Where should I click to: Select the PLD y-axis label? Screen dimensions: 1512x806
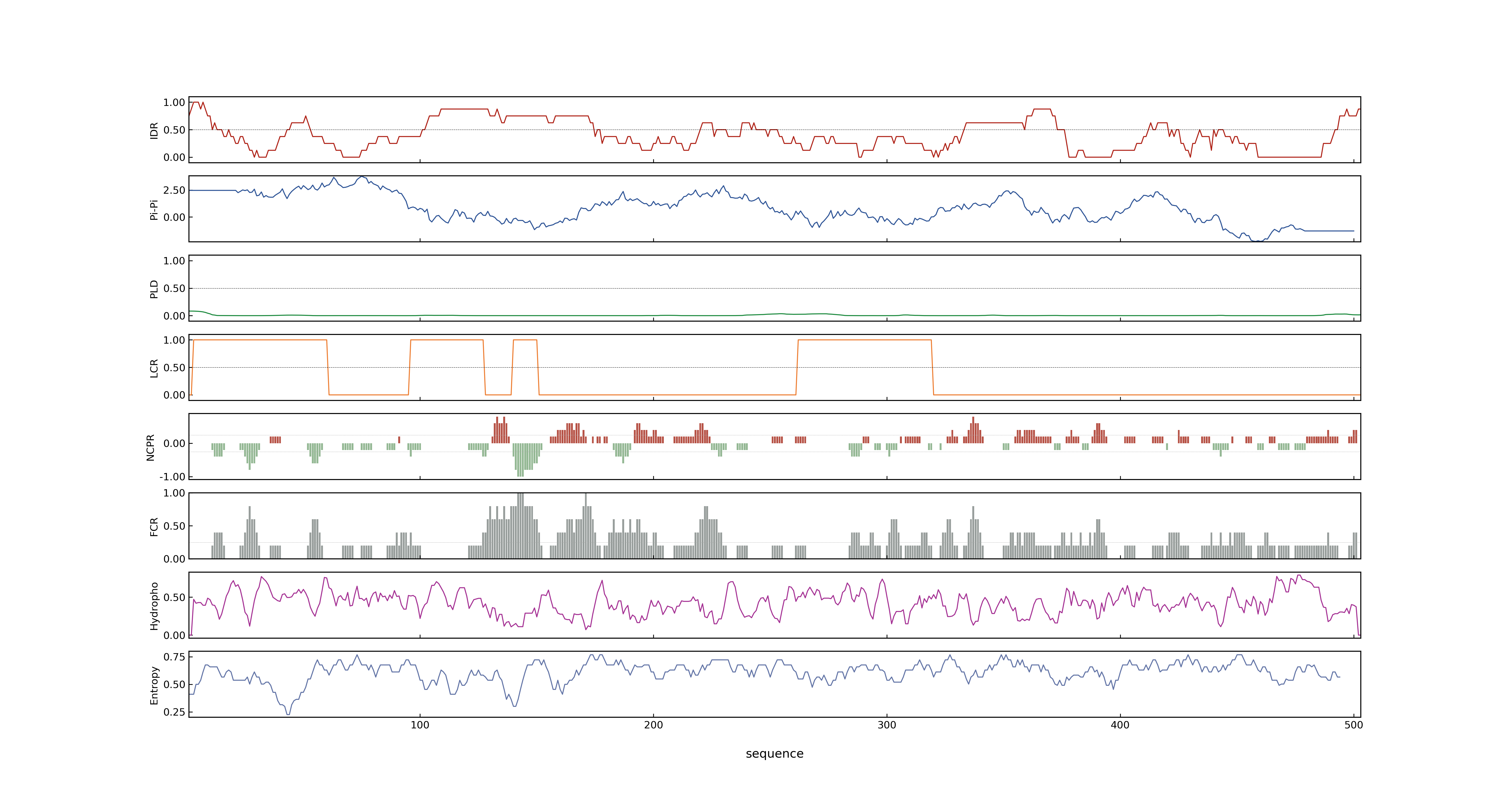pos(154,288)
